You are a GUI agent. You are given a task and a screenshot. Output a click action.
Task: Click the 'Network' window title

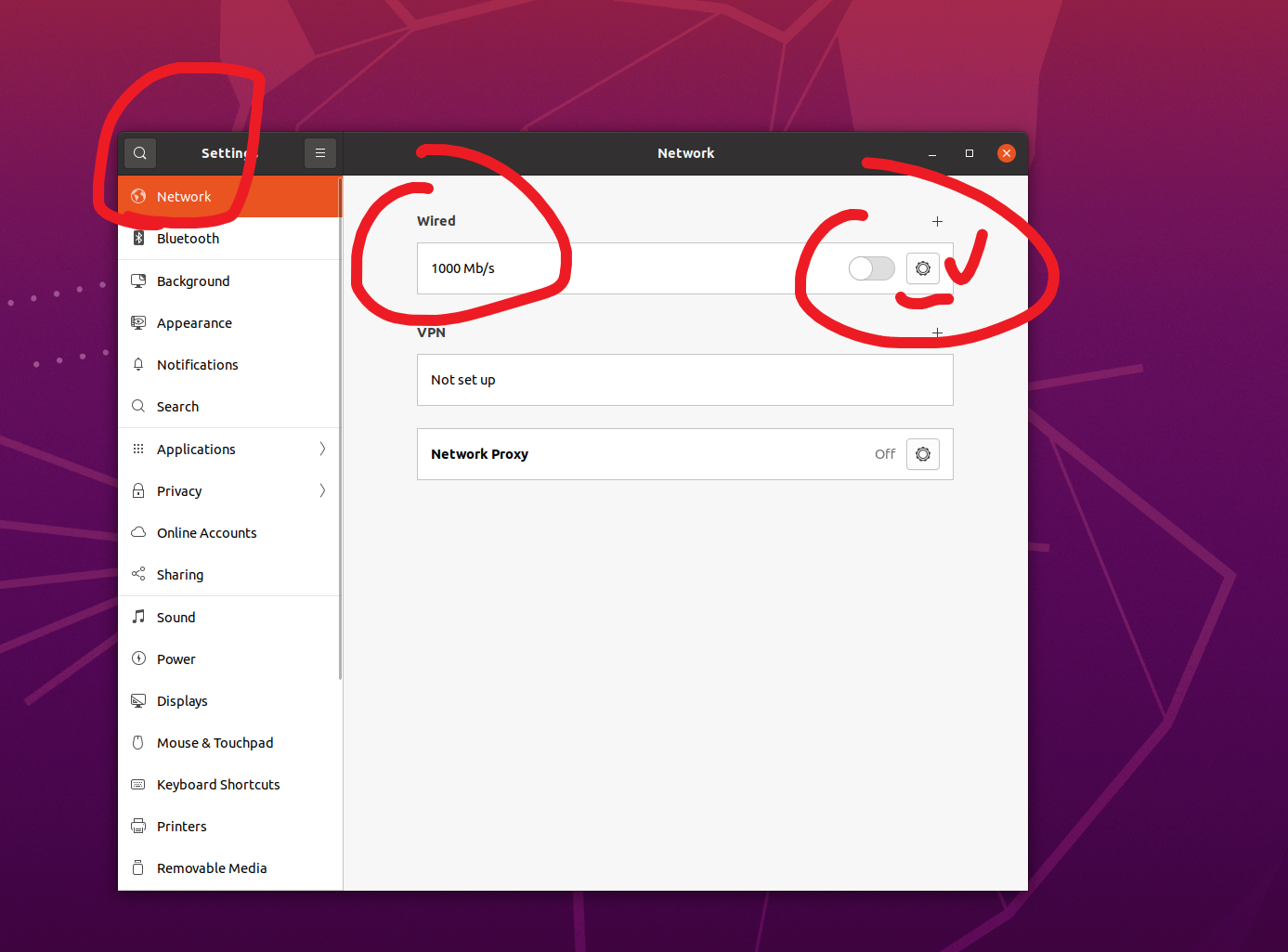point(686,153)
